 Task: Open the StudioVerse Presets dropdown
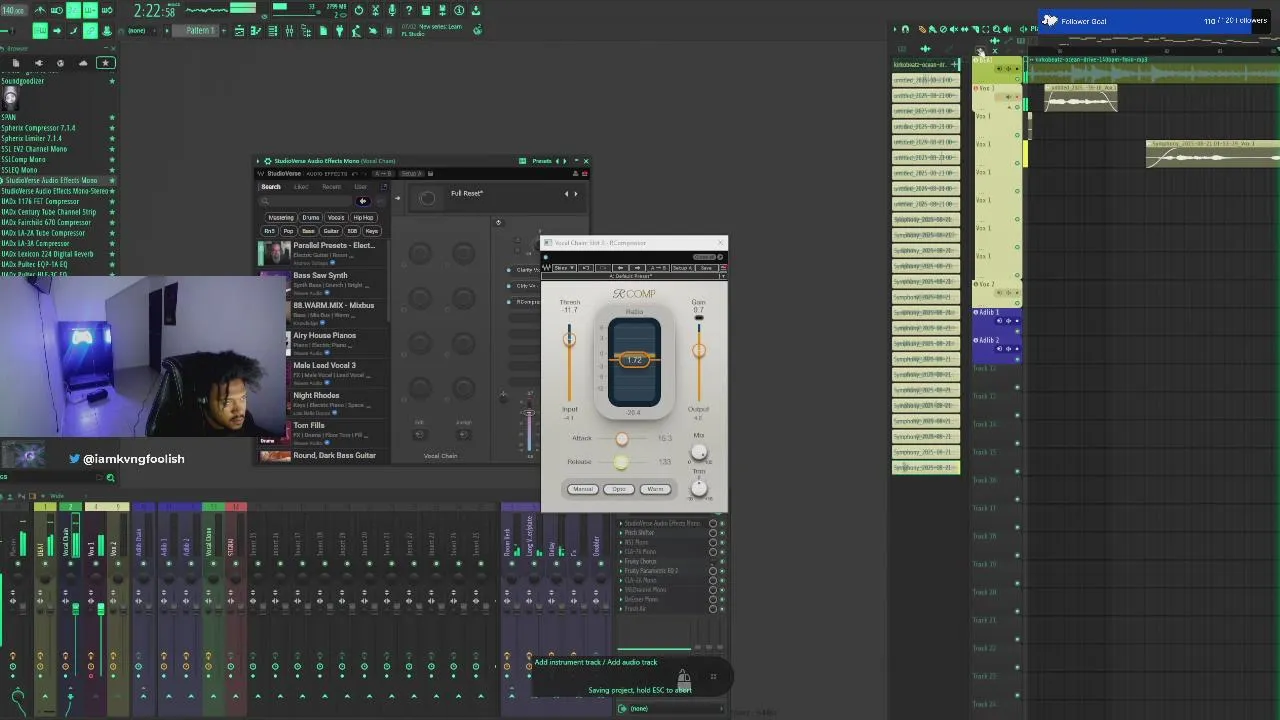click(542, 161)
